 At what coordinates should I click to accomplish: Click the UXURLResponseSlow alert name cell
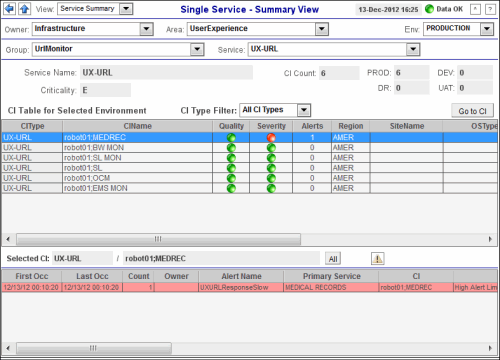pyautogui.click(x=241, y=287)
